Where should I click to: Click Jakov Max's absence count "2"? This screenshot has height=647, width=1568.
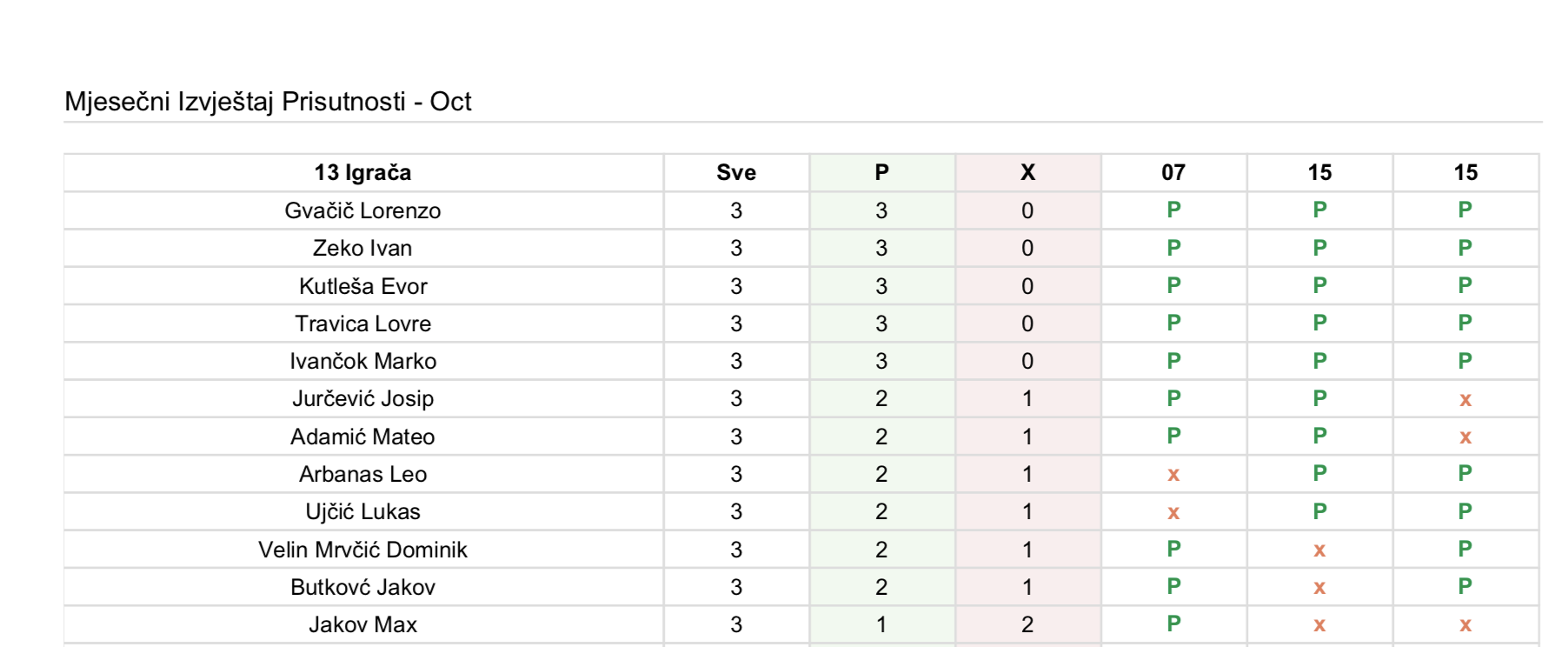click(x=1027, y=624)
